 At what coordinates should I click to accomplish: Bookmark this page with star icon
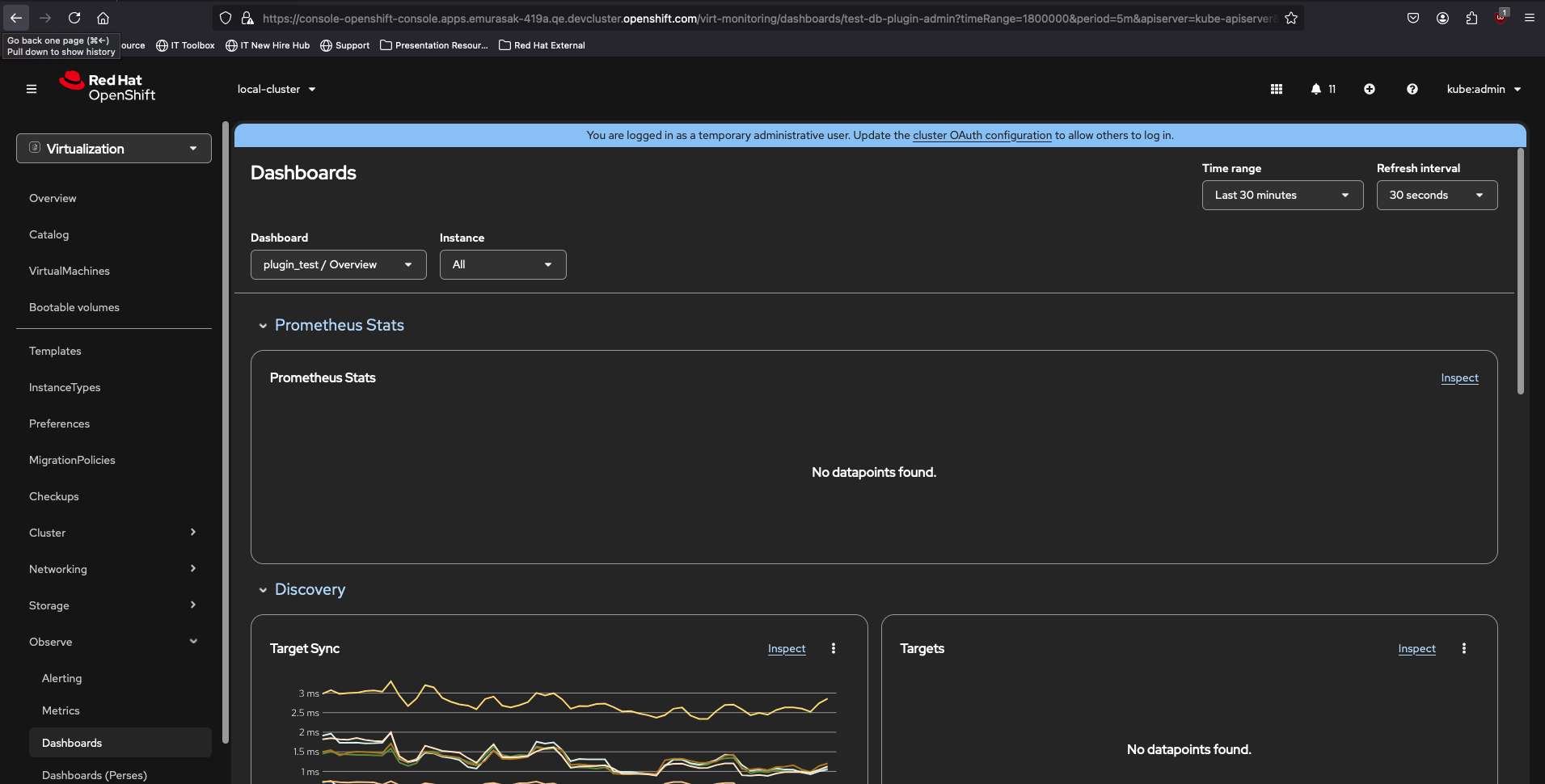click(1291, 18)
